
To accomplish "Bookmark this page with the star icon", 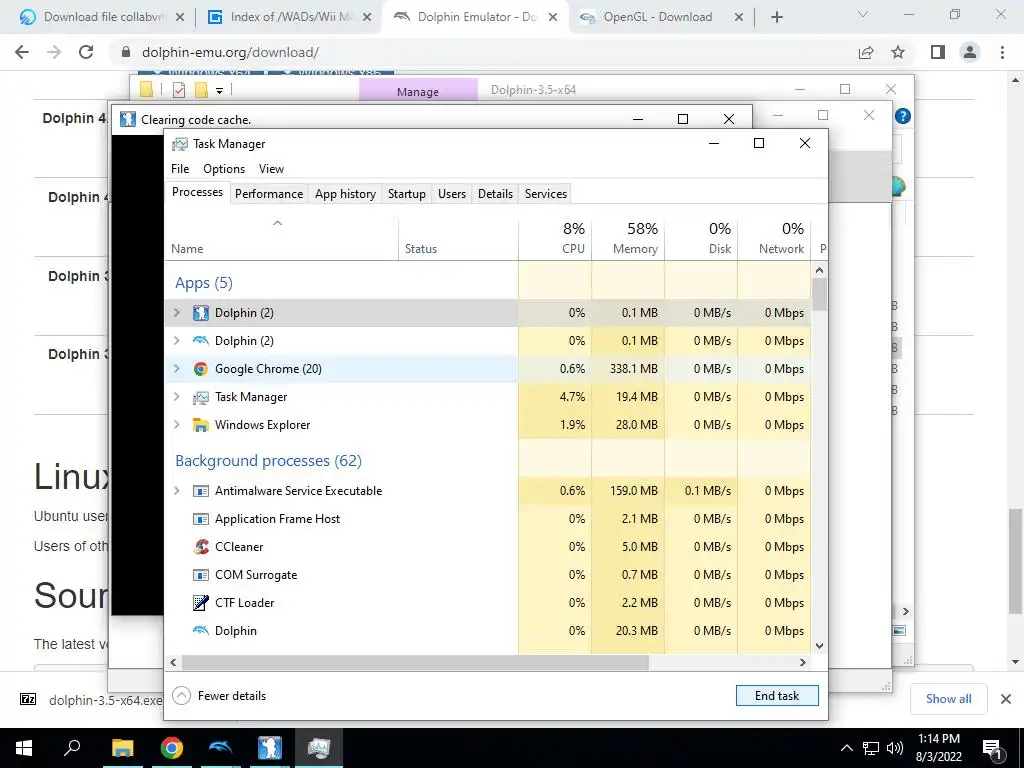I will pyautogui.click(x=898, y=52).
